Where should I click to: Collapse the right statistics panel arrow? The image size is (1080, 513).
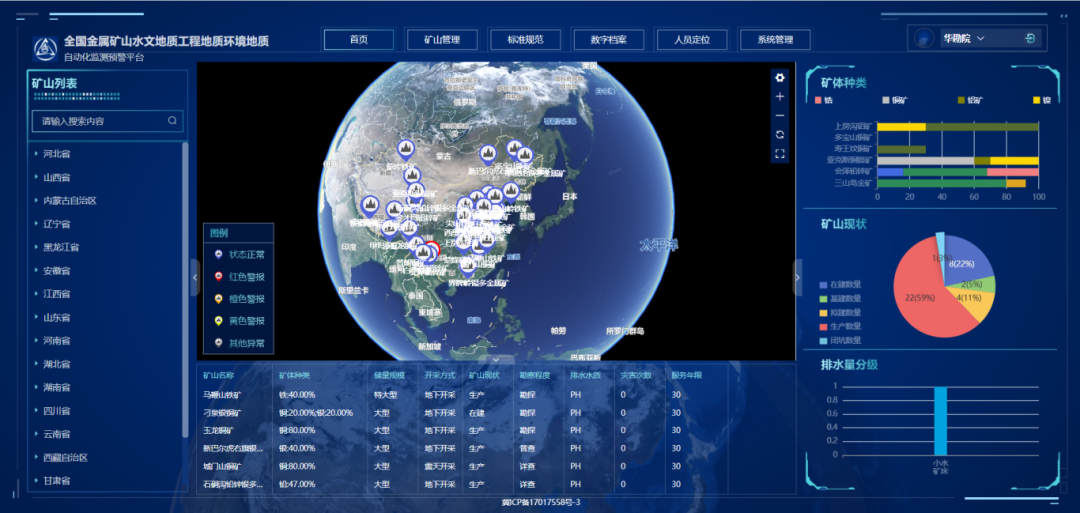(798, 278)
